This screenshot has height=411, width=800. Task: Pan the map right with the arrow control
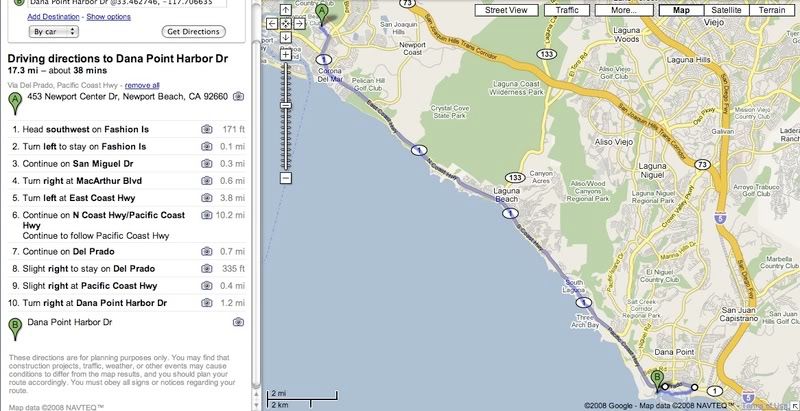tap(299, 23)
